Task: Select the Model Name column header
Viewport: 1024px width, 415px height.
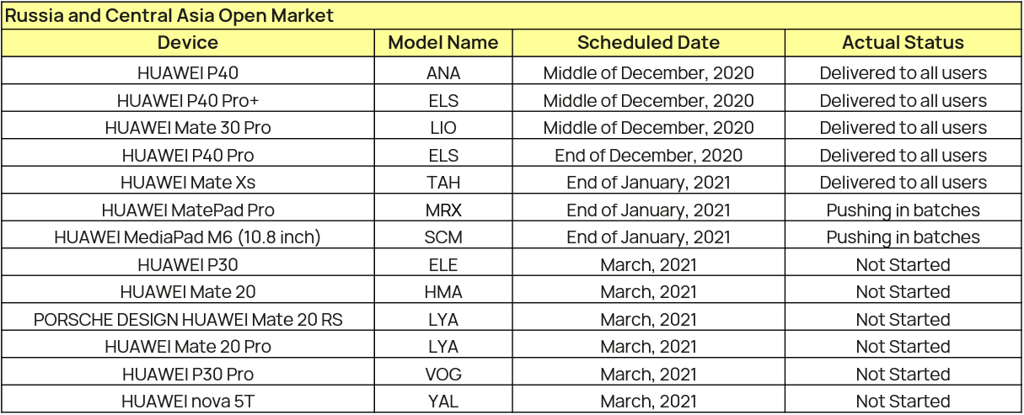Action: pyautogui.click(x=443, y=43)
